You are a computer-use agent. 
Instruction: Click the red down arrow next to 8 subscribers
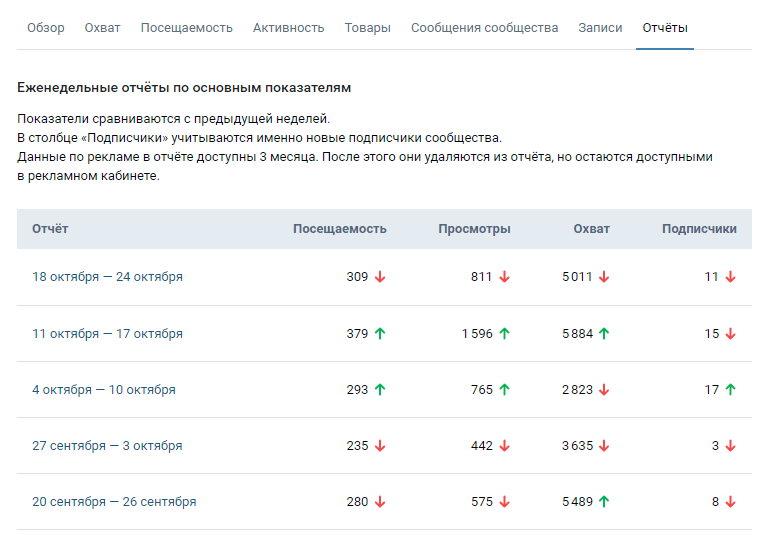pos(731,502)
